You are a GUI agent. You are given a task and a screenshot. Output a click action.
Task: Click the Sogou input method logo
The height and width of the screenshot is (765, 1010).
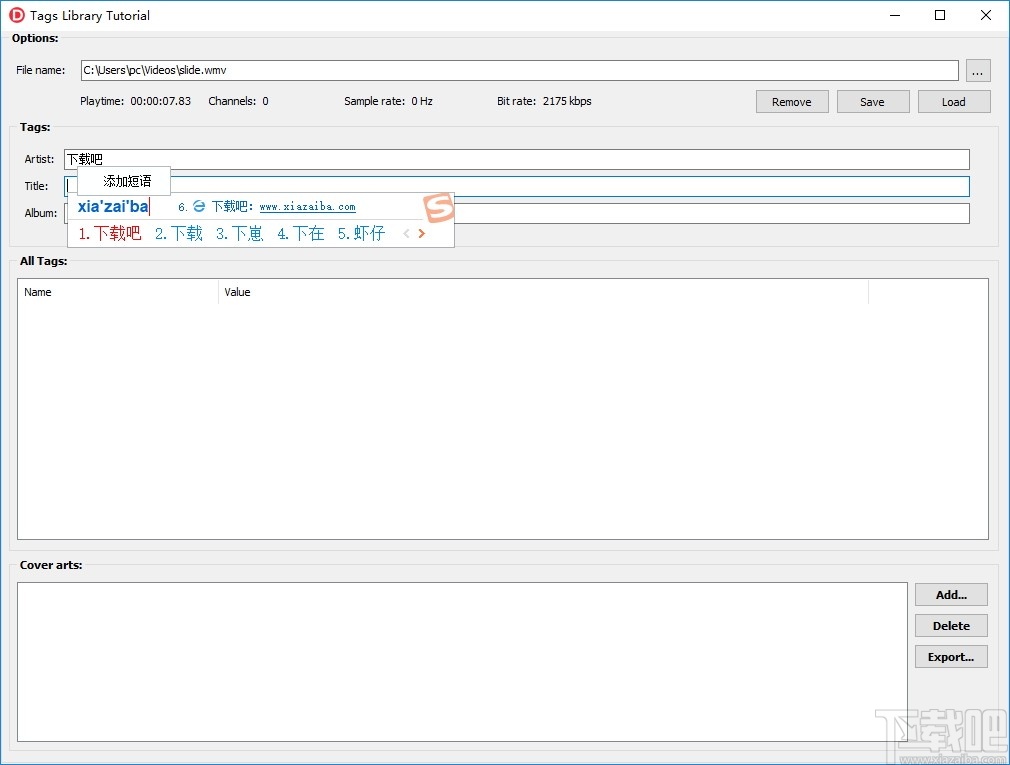click(x=439, y=208)
